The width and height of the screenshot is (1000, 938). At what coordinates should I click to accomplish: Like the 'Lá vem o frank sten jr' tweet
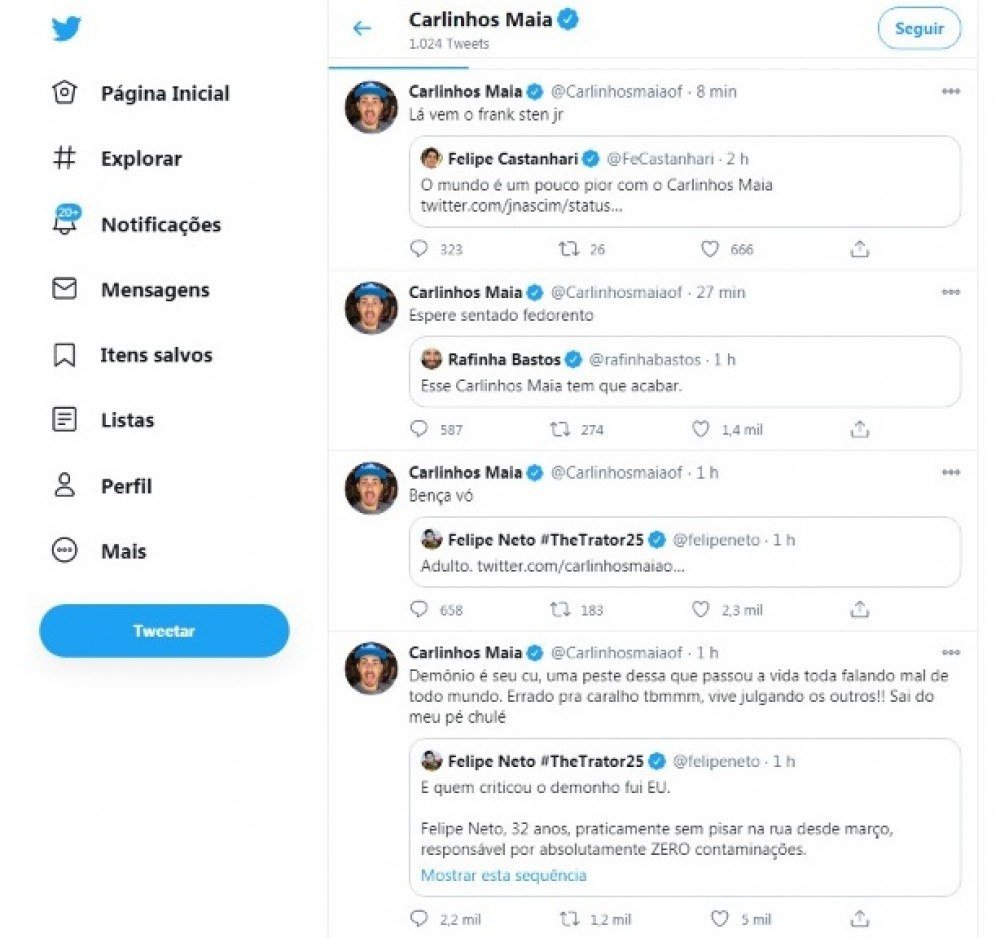click(x=710, y=249)
